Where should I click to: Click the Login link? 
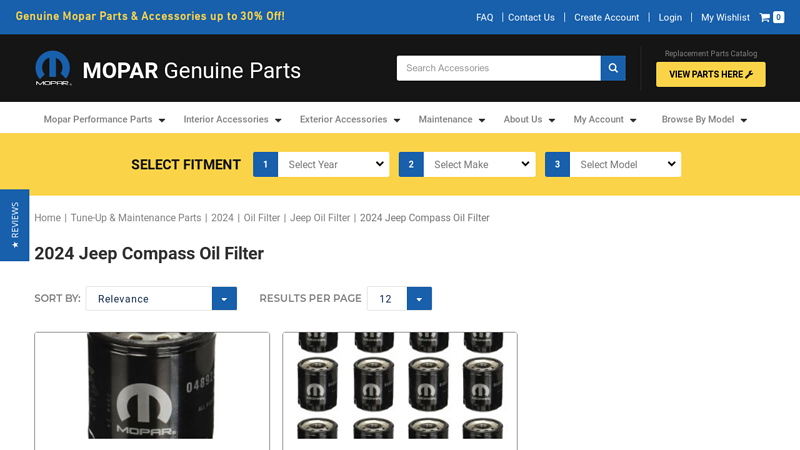(x=670, y=17)
